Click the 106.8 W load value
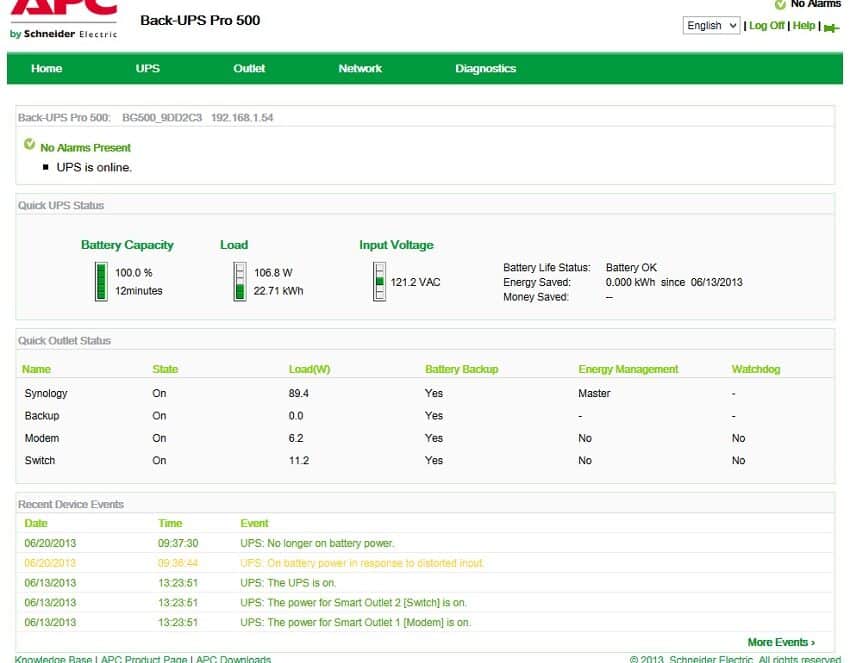The width and height of the screenshot is (850, 663). 273,273
